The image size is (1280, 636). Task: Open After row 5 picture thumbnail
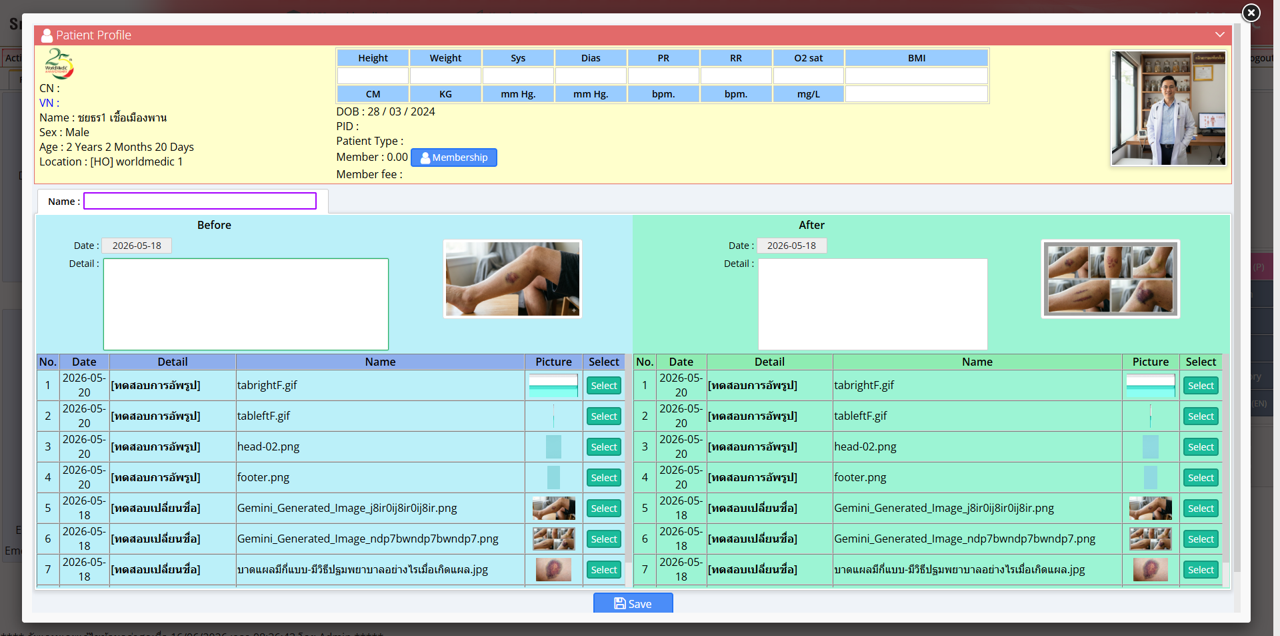point(1150,508)
